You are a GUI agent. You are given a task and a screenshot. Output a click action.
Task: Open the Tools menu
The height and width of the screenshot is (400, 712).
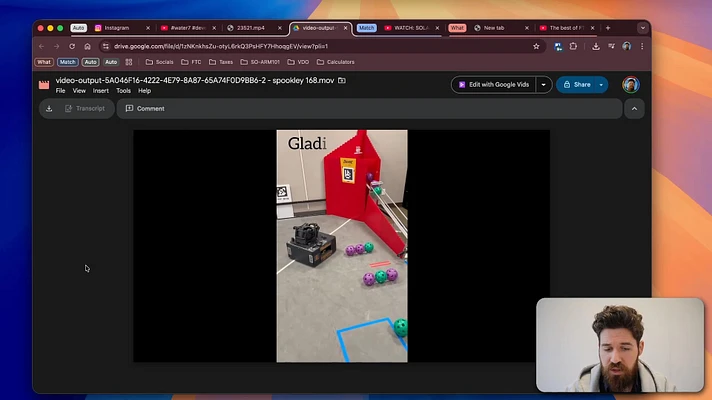(x=124, y=91)
